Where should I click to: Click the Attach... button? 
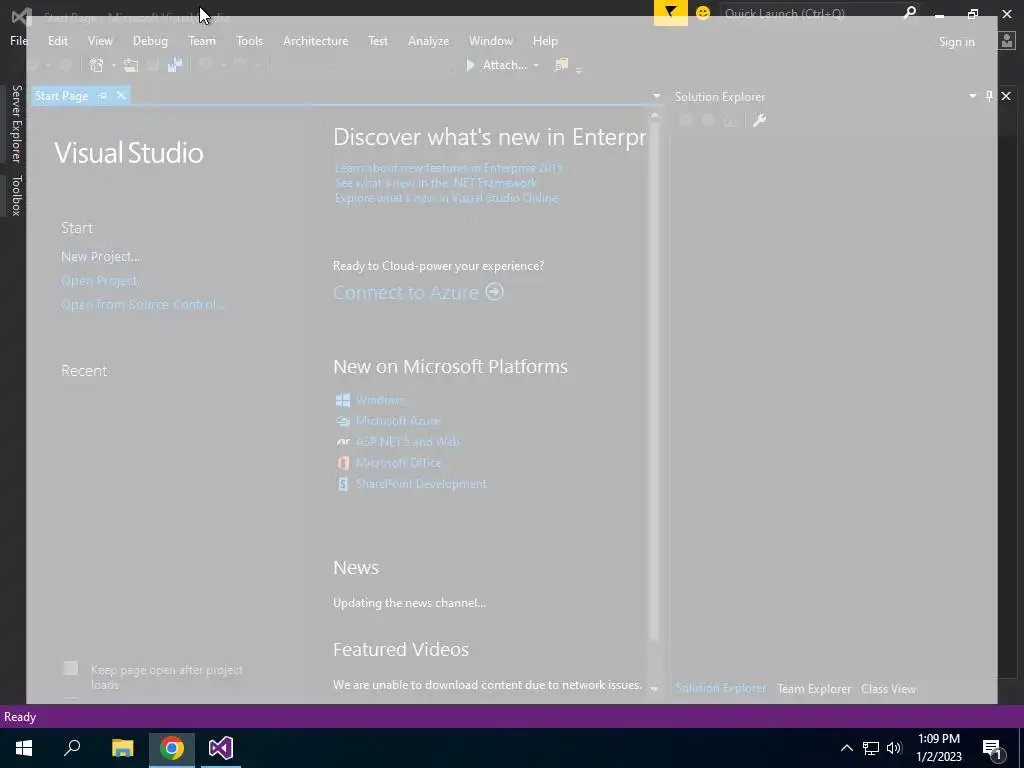(x=496, y=65)
